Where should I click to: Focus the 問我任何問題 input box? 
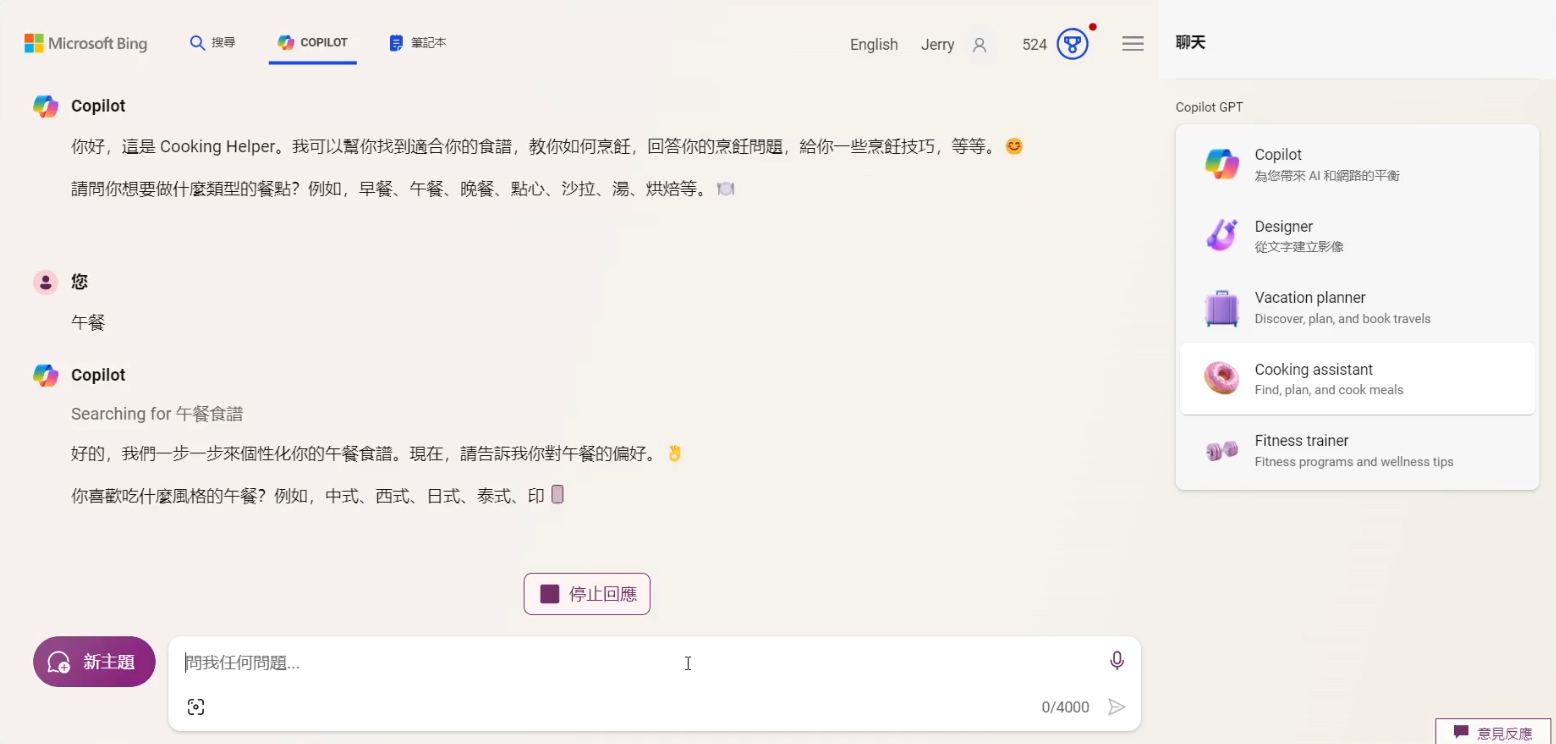click(640, 662)
